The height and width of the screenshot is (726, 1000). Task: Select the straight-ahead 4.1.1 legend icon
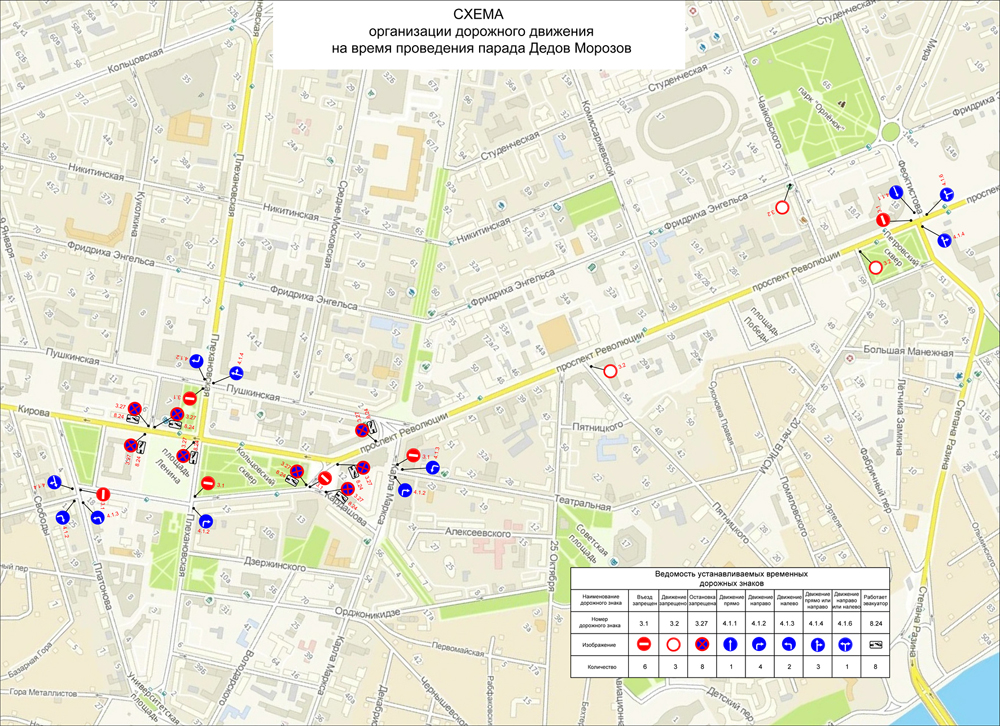(x=732, y=644)
